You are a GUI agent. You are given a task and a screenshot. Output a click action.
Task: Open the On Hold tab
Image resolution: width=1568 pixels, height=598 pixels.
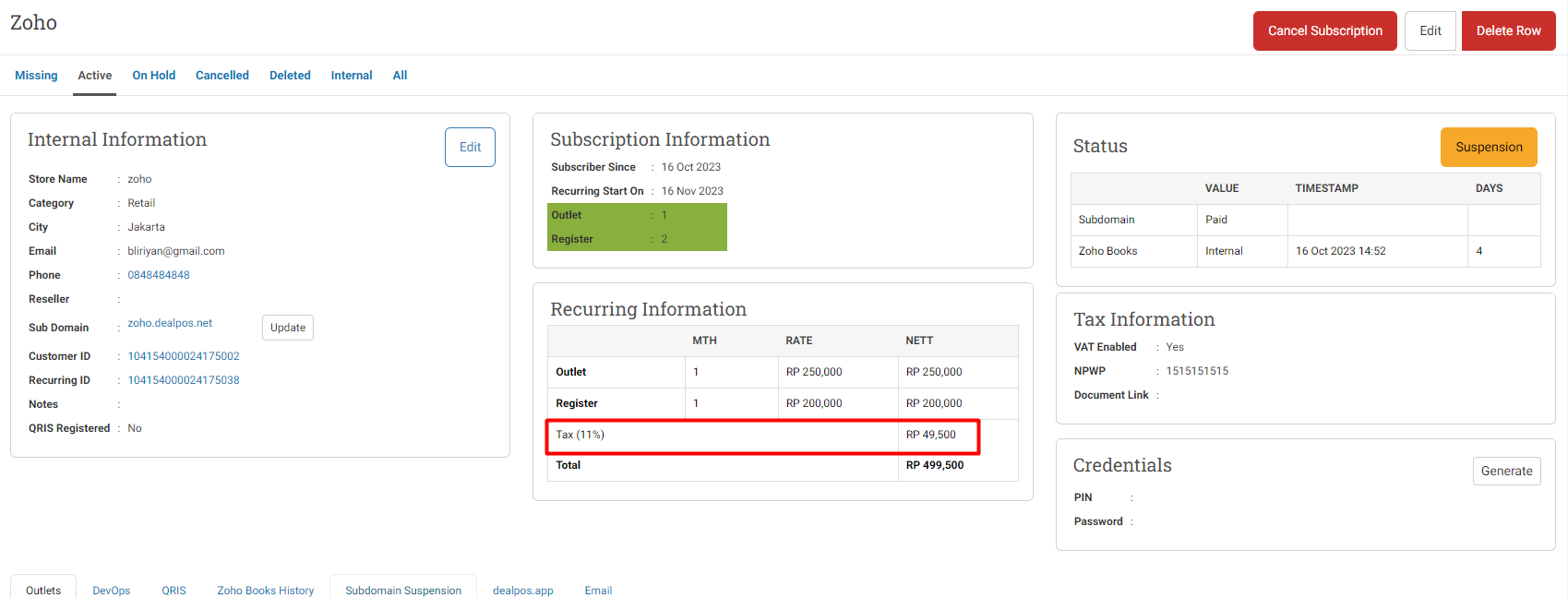coord(153,76)
